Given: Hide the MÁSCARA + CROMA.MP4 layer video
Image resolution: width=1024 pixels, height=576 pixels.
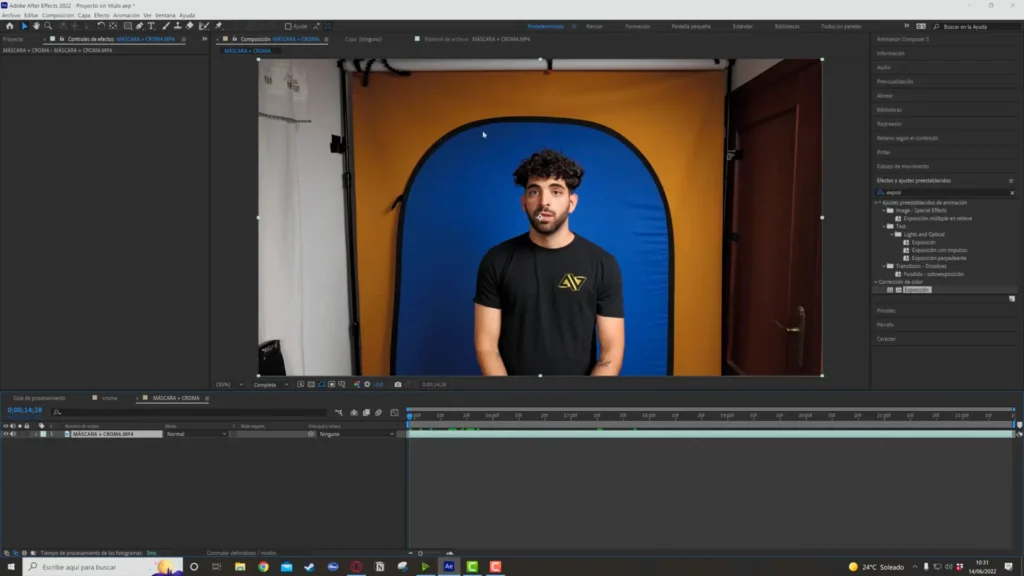Looking at the screenshot, I should tap(5, 434).
